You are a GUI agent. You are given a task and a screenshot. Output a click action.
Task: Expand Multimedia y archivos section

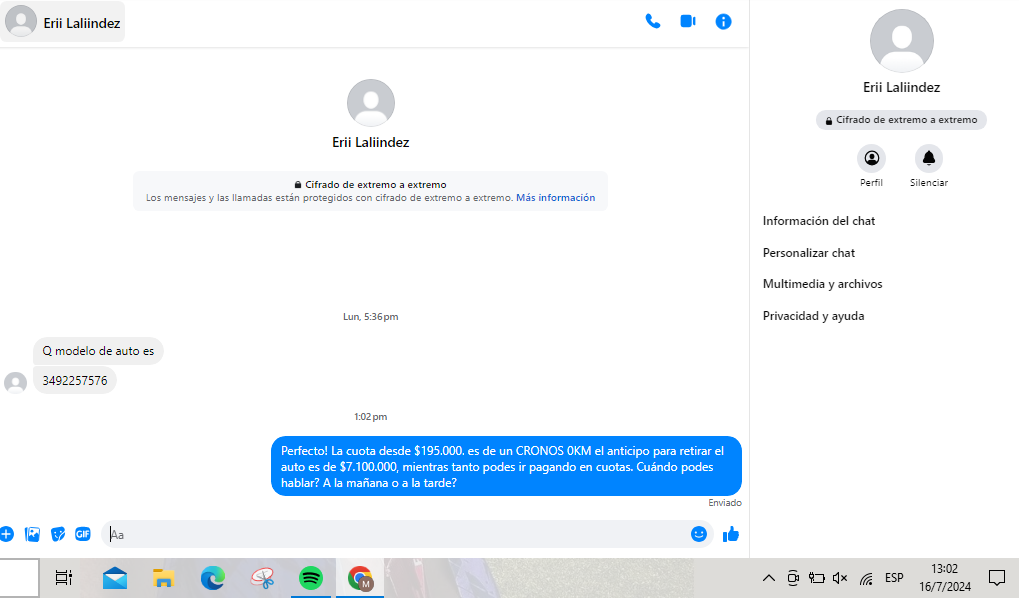822,284
